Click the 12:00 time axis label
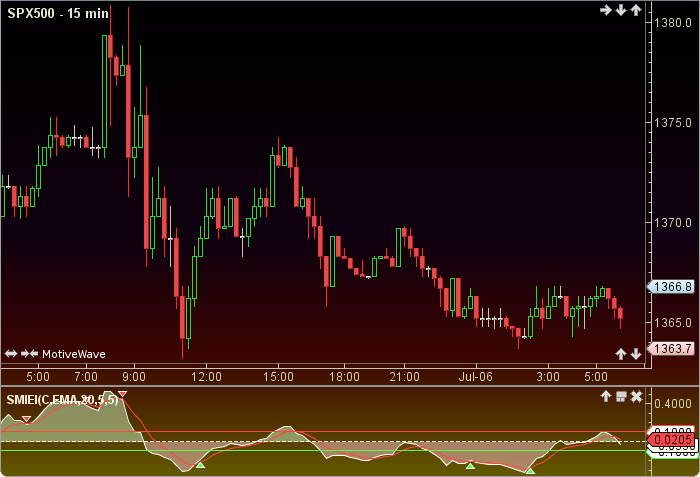Image resolution: width=700 pixels, height=477 pixels. coord(206,377)
